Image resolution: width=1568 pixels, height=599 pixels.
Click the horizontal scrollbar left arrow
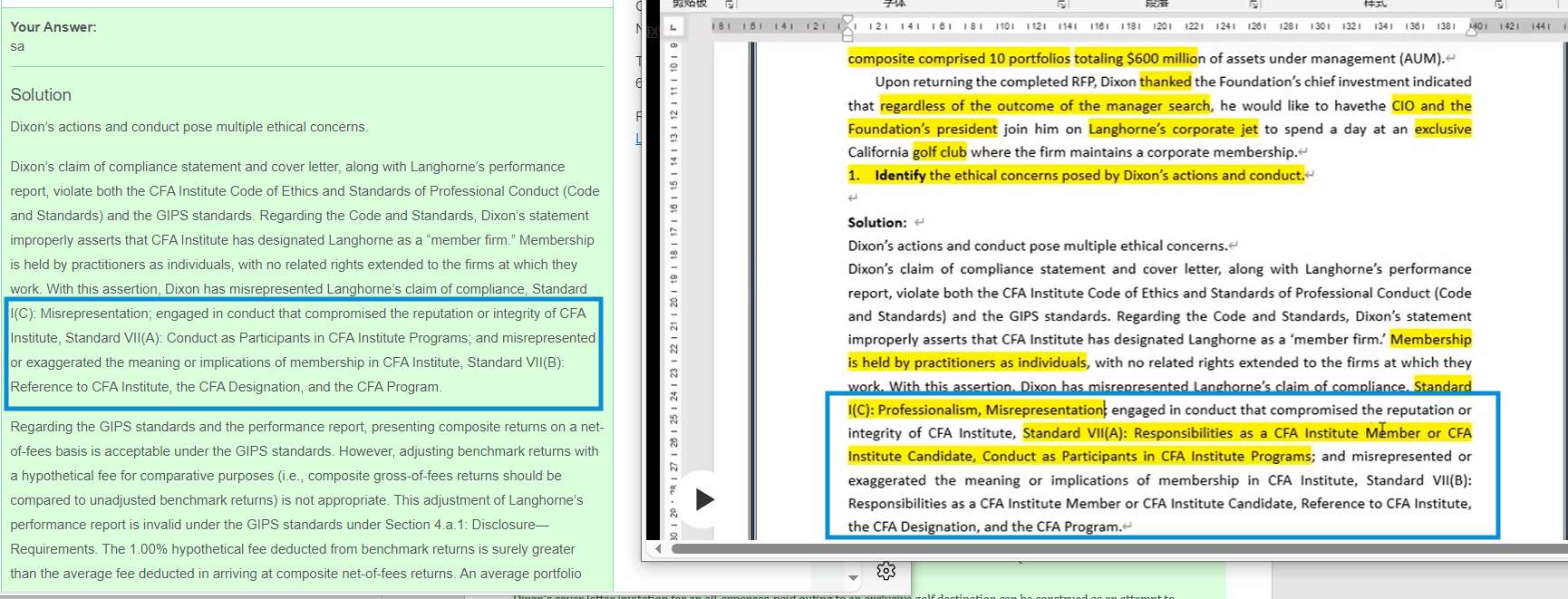[x=658, y=549]
